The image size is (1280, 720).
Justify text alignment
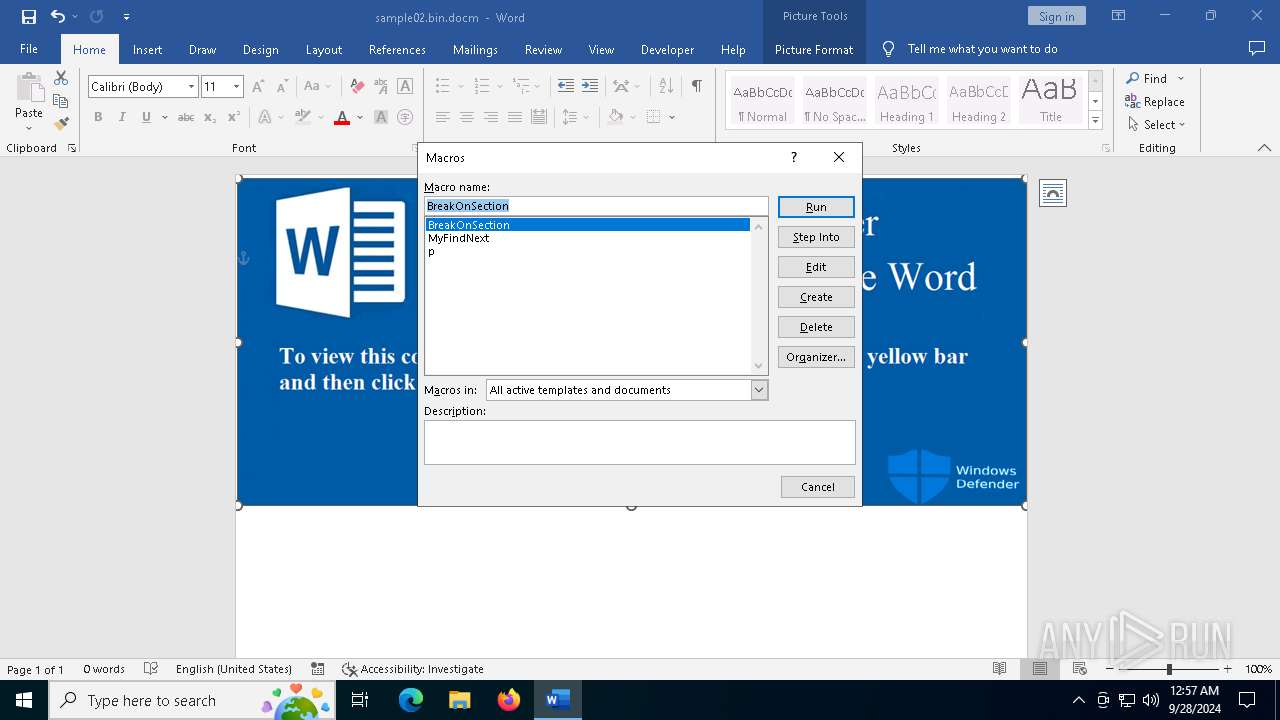[x=515, y=117]
